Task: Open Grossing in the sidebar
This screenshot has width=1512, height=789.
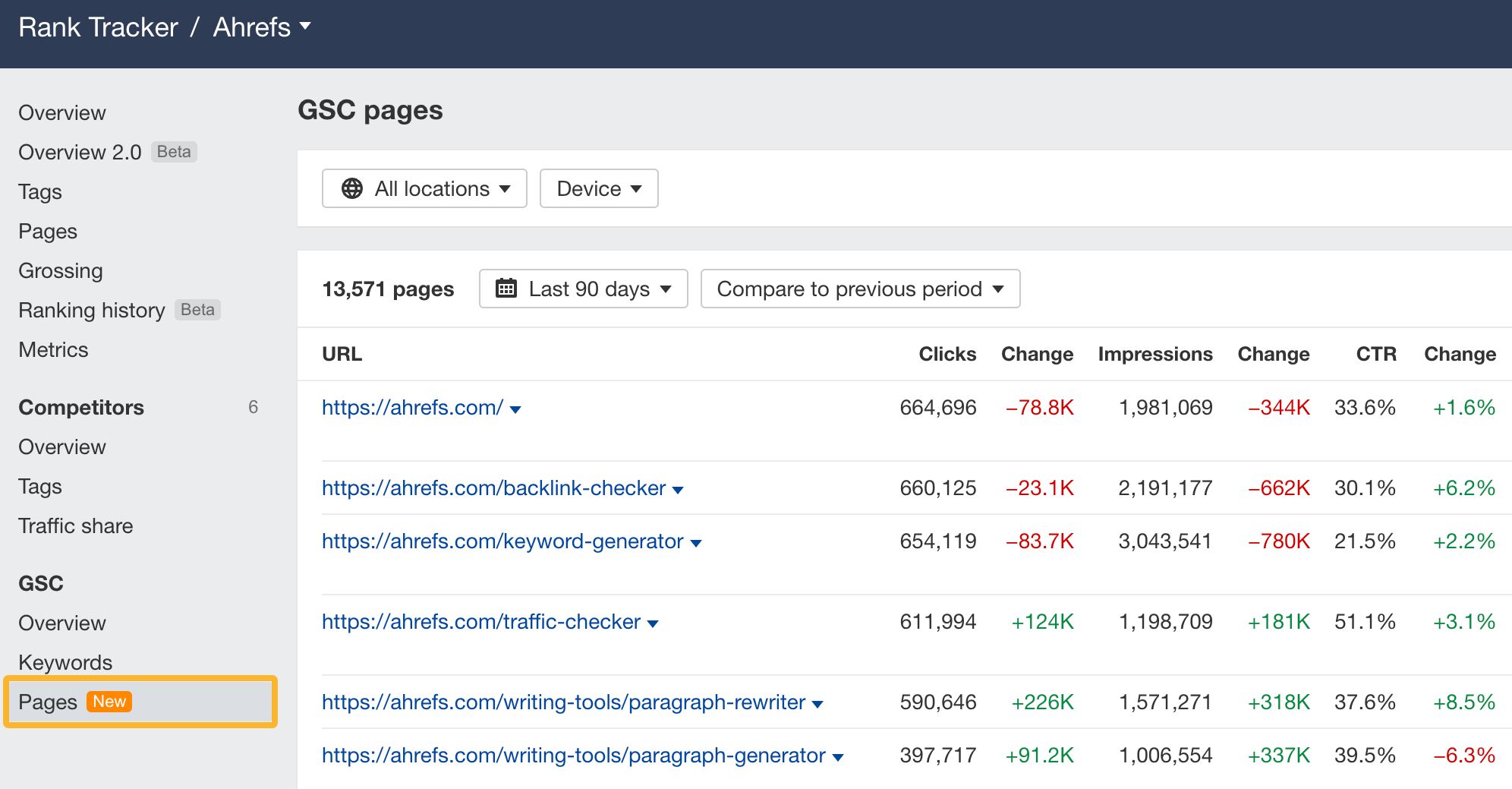Action: point(61,270)
